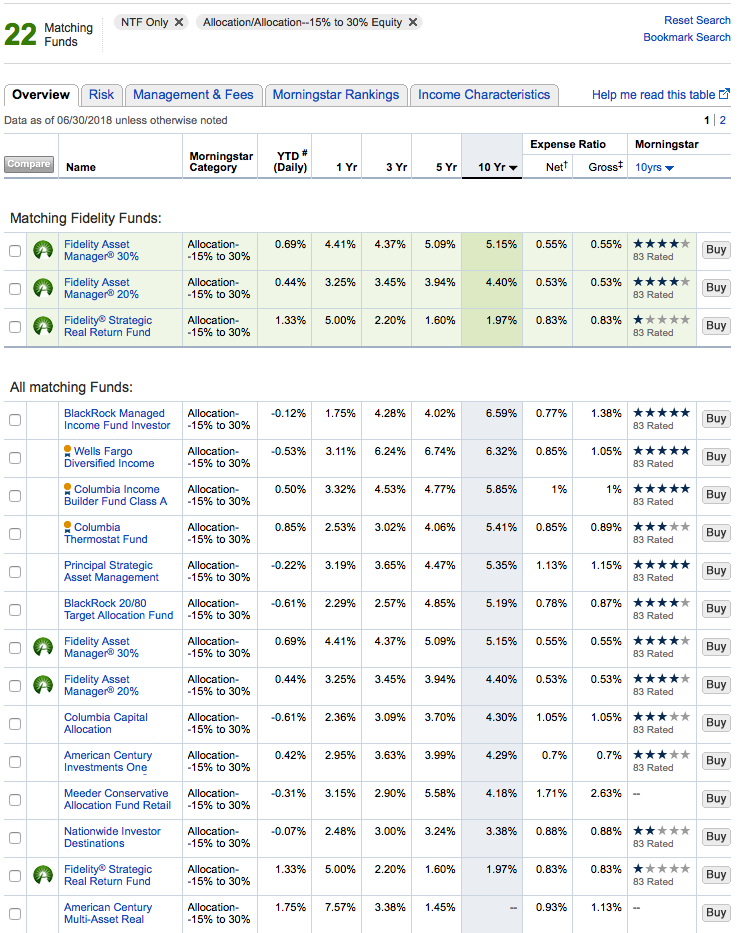
Task: Check Principal Strategic Asset Management row
Action: pos(15,572)
